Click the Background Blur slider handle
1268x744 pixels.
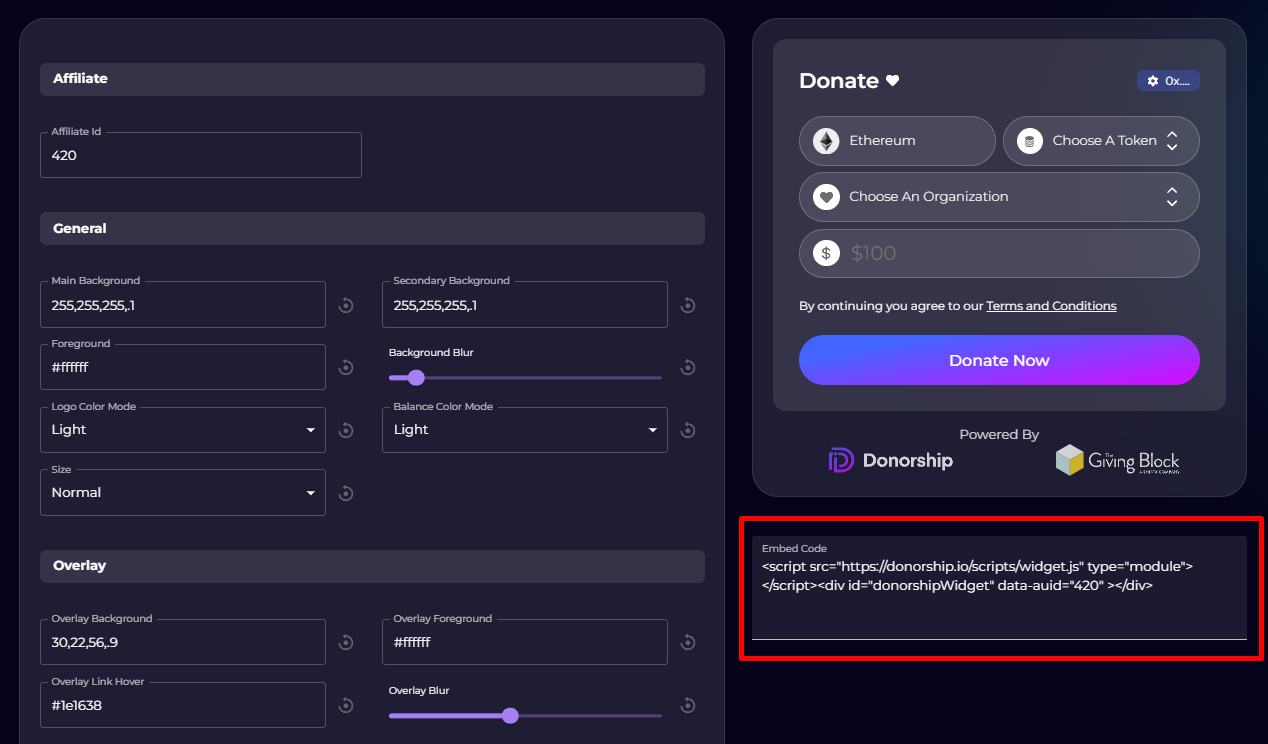coord(416,378)
